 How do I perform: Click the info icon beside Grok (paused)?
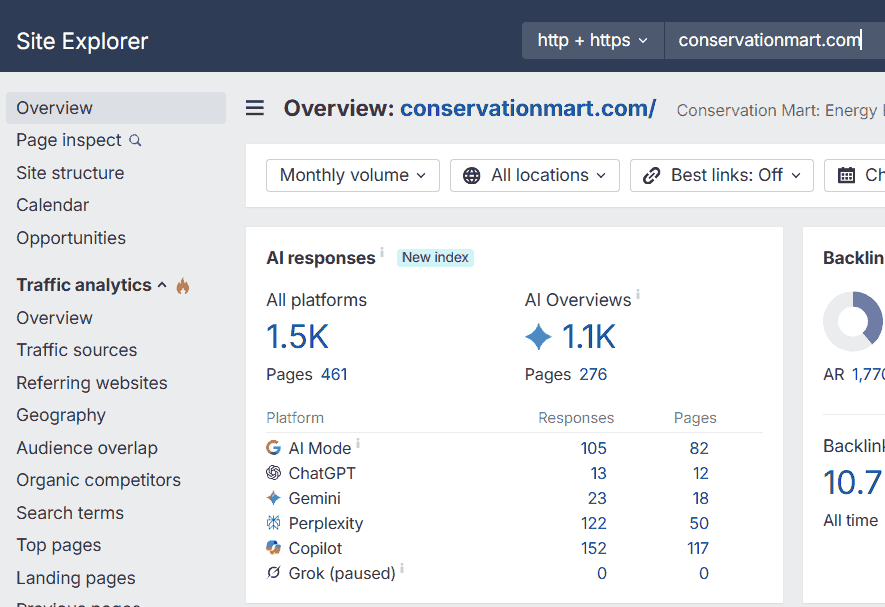402,568
